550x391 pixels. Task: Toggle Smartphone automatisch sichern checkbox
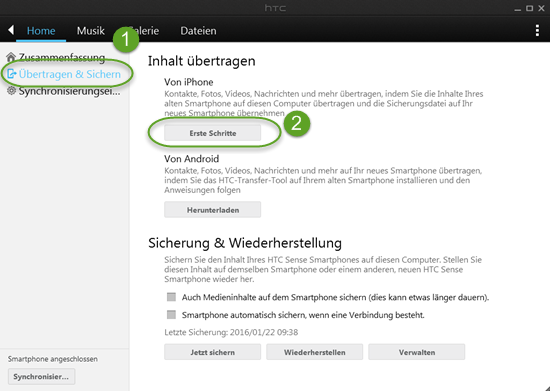point(171,315)
